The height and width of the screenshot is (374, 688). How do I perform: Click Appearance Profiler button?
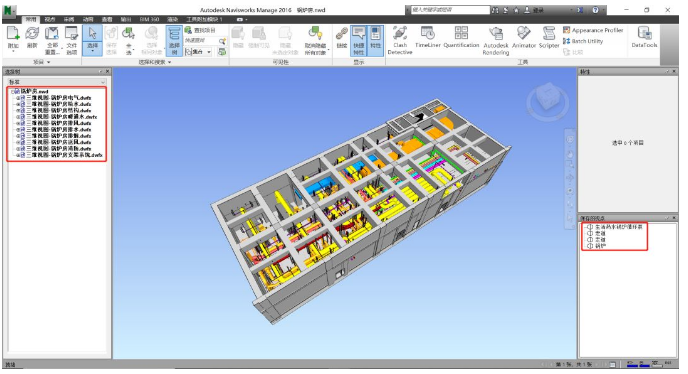coord(593,30)
